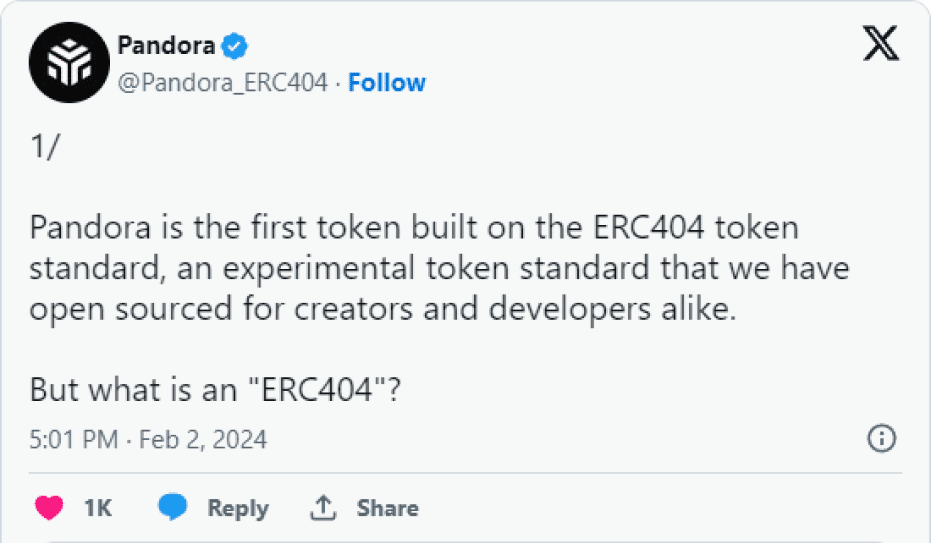931x543 pixels.
Task: Open the tweet info icon
Action: click(881, 438)
